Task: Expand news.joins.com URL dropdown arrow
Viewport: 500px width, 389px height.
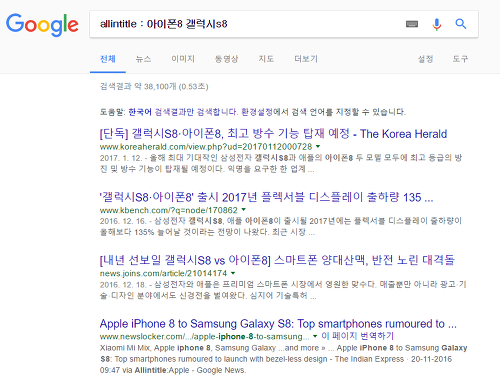Action: tap(233, 273)
